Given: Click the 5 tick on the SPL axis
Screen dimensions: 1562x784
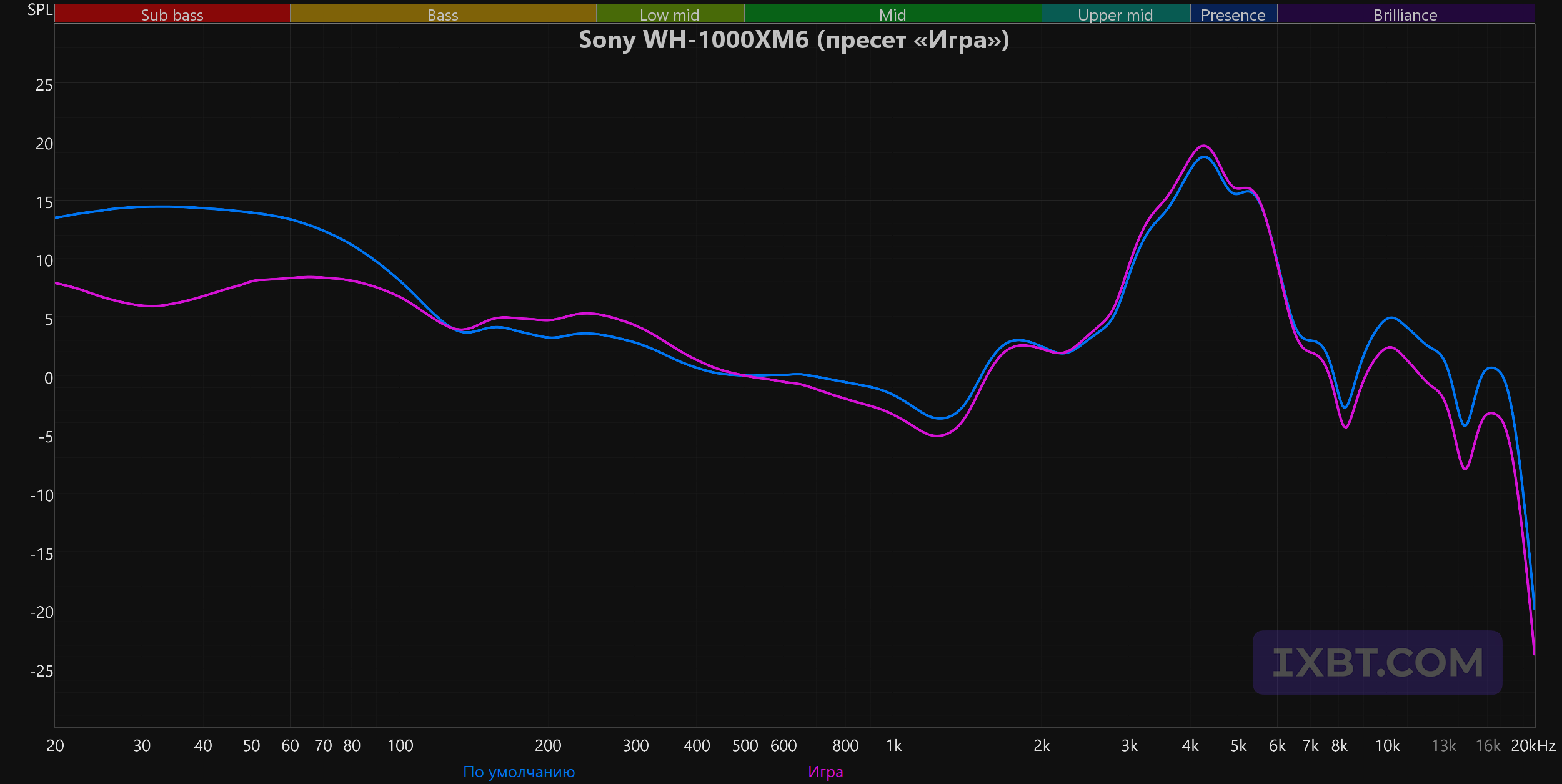Looking at the screenshot, I should (49, 319).
